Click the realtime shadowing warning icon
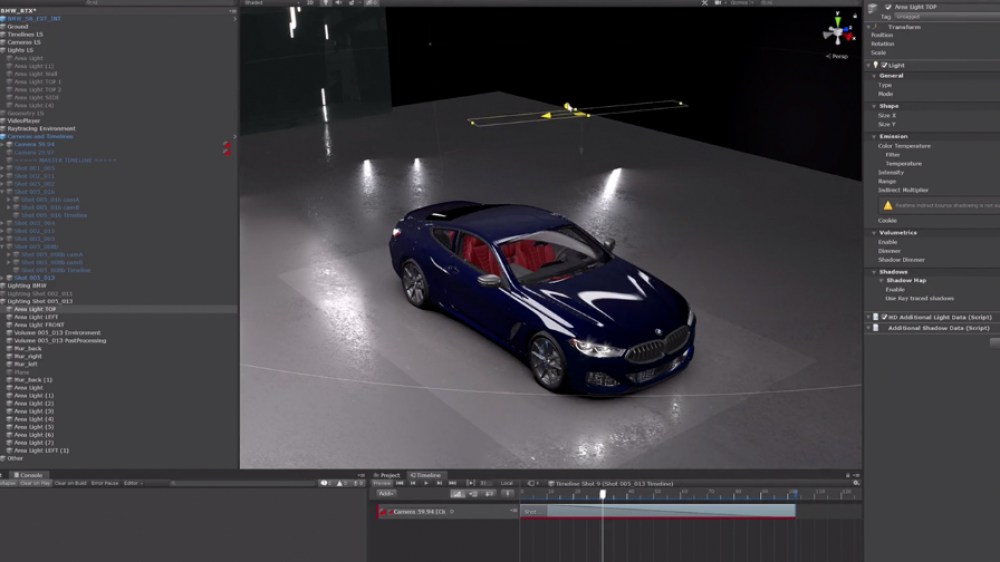1000x562 pixels. click(x=888, y=205)
